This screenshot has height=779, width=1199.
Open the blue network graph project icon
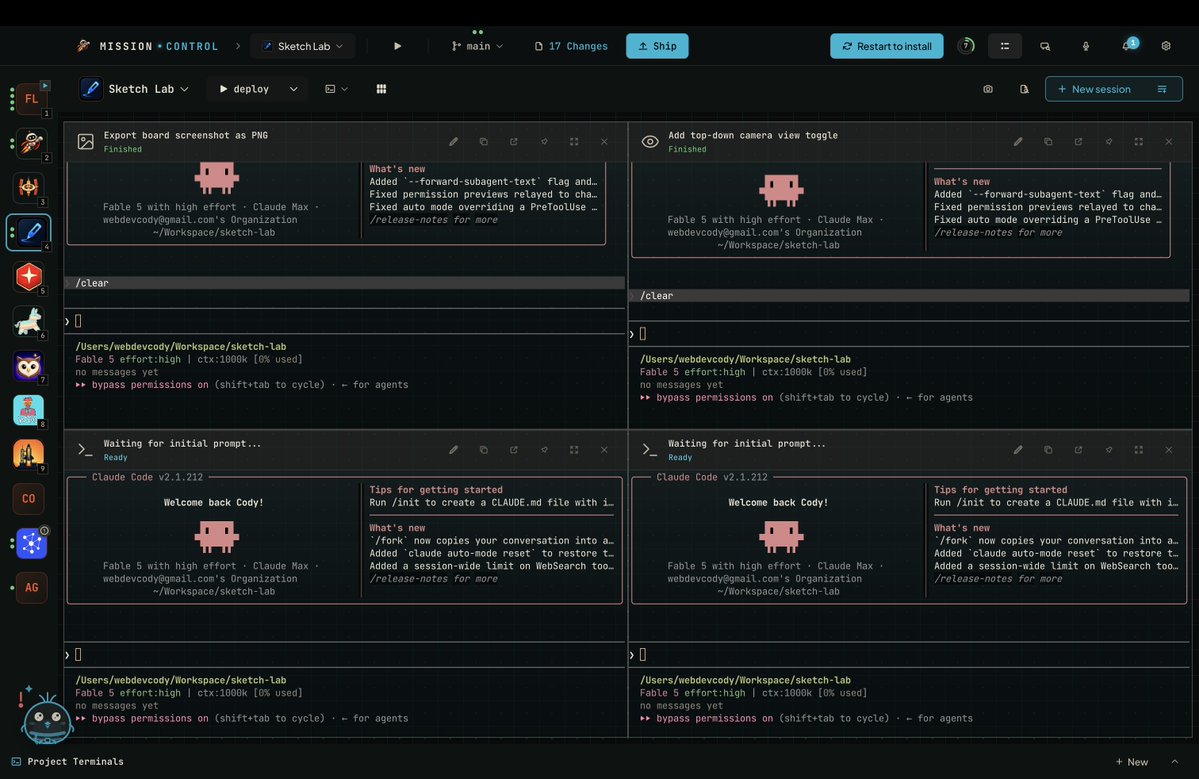coord(31,544)
